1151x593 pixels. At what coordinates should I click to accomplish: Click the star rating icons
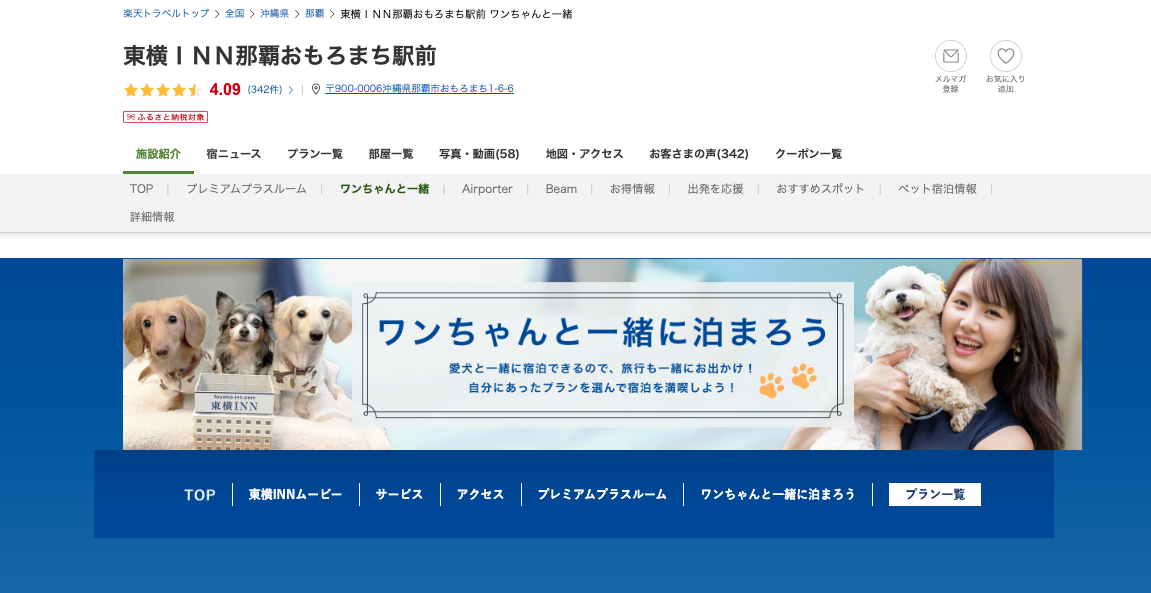coord(162,90)
